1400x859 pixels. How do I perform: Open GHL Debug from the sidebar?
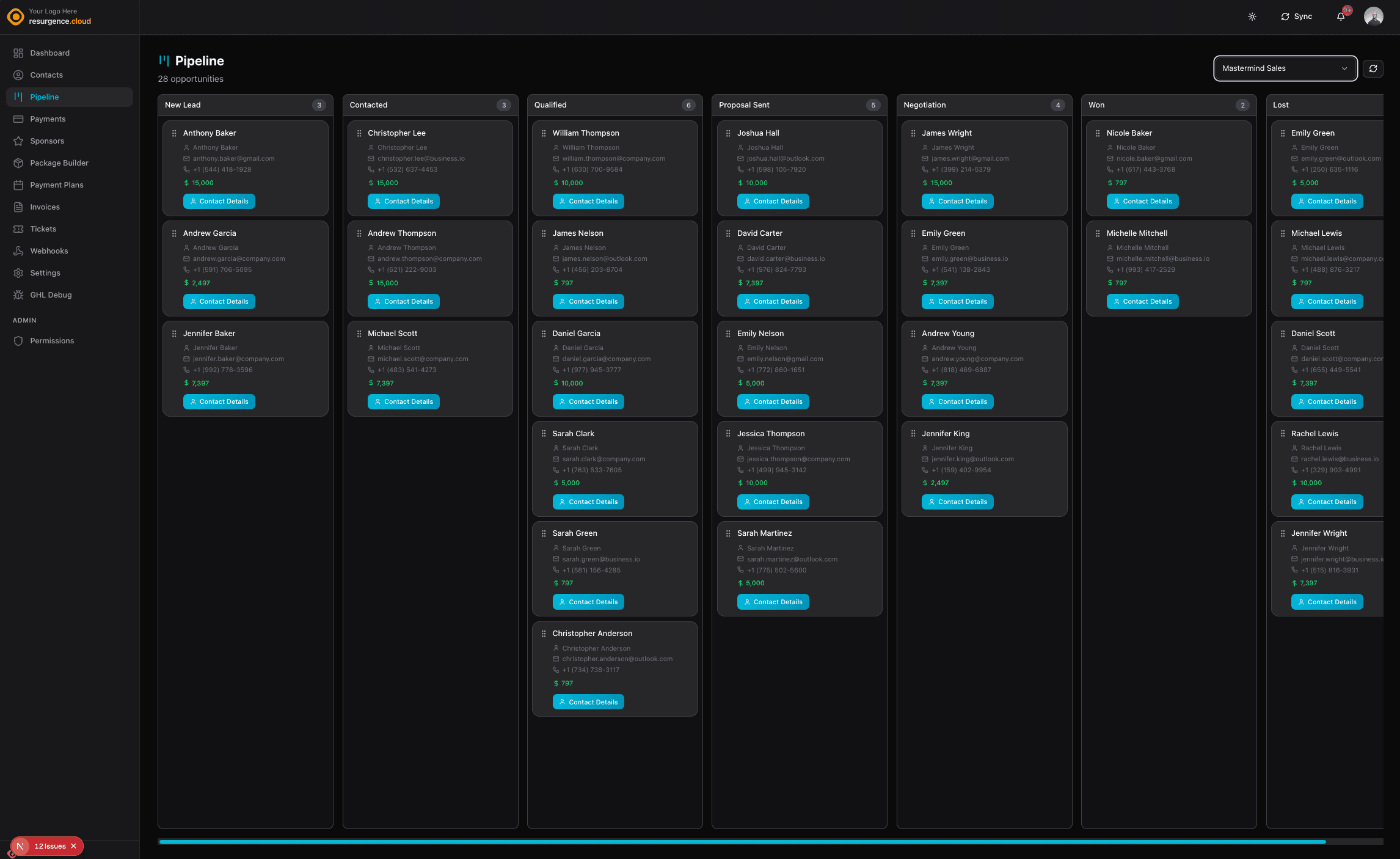point(18,294)
